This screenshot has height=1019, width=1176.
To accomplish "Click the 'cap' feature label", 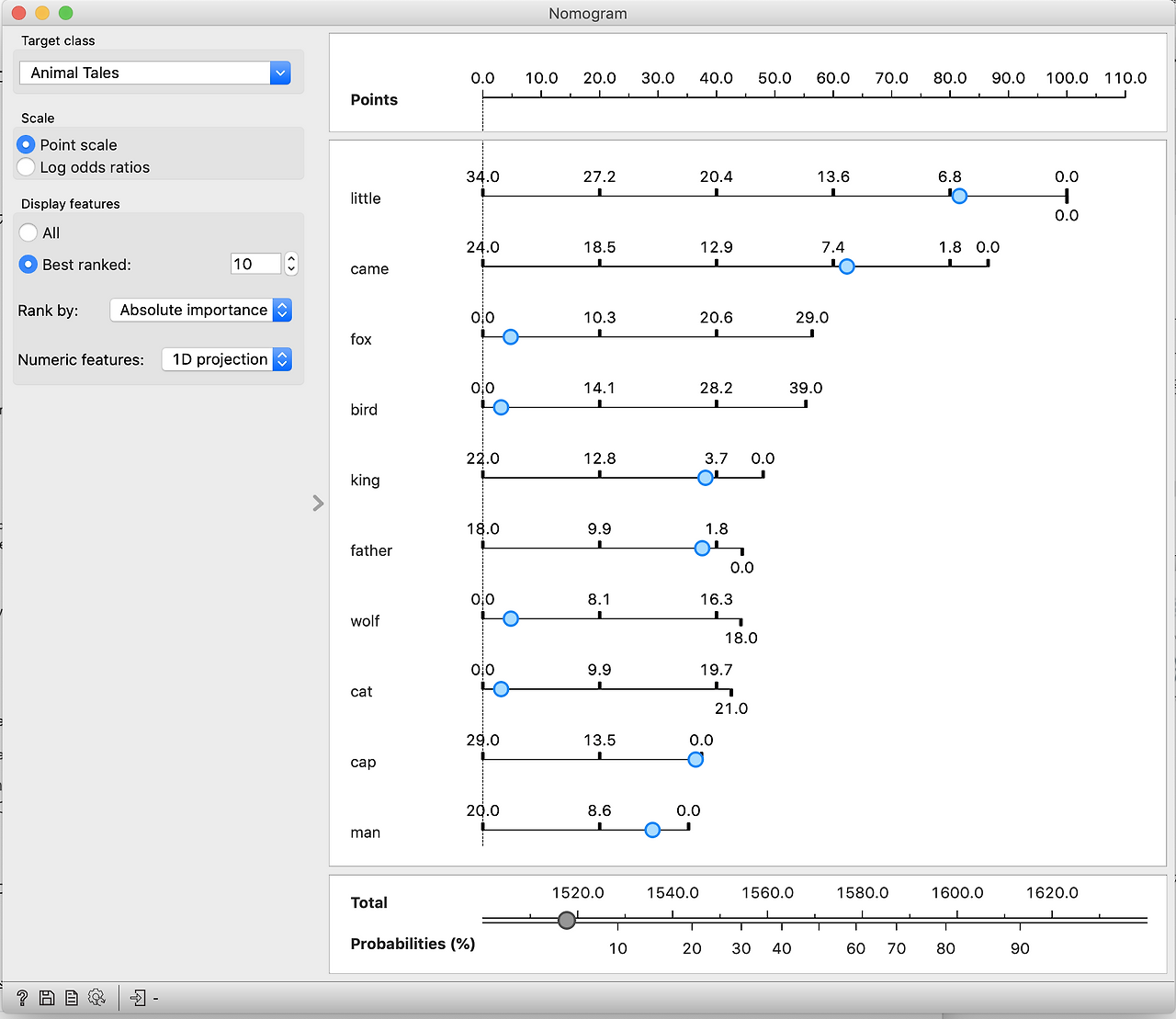I will click(x=363, y=763).
